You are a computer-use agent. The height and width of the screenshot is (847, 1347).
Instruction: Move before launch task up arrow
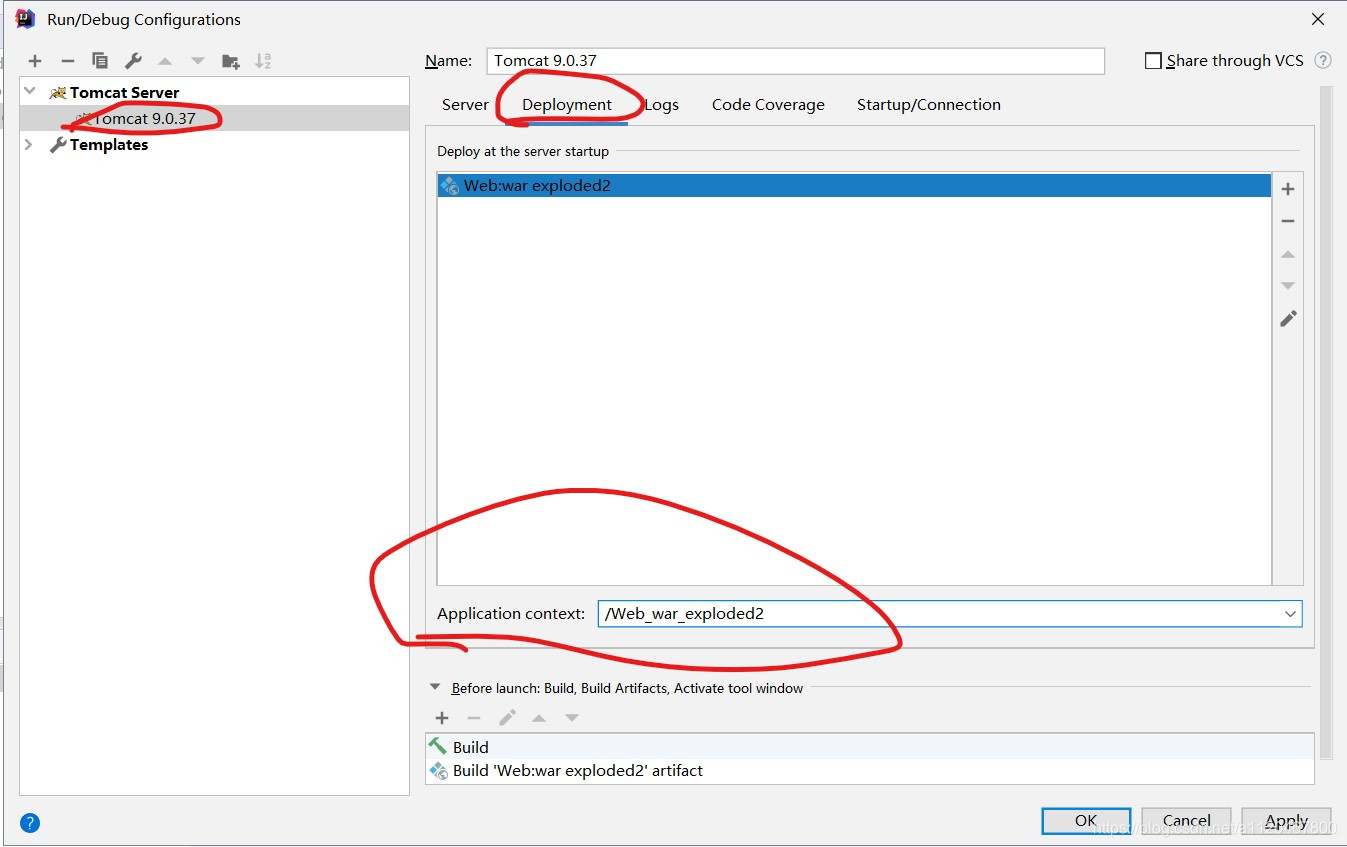click(539, 718)
